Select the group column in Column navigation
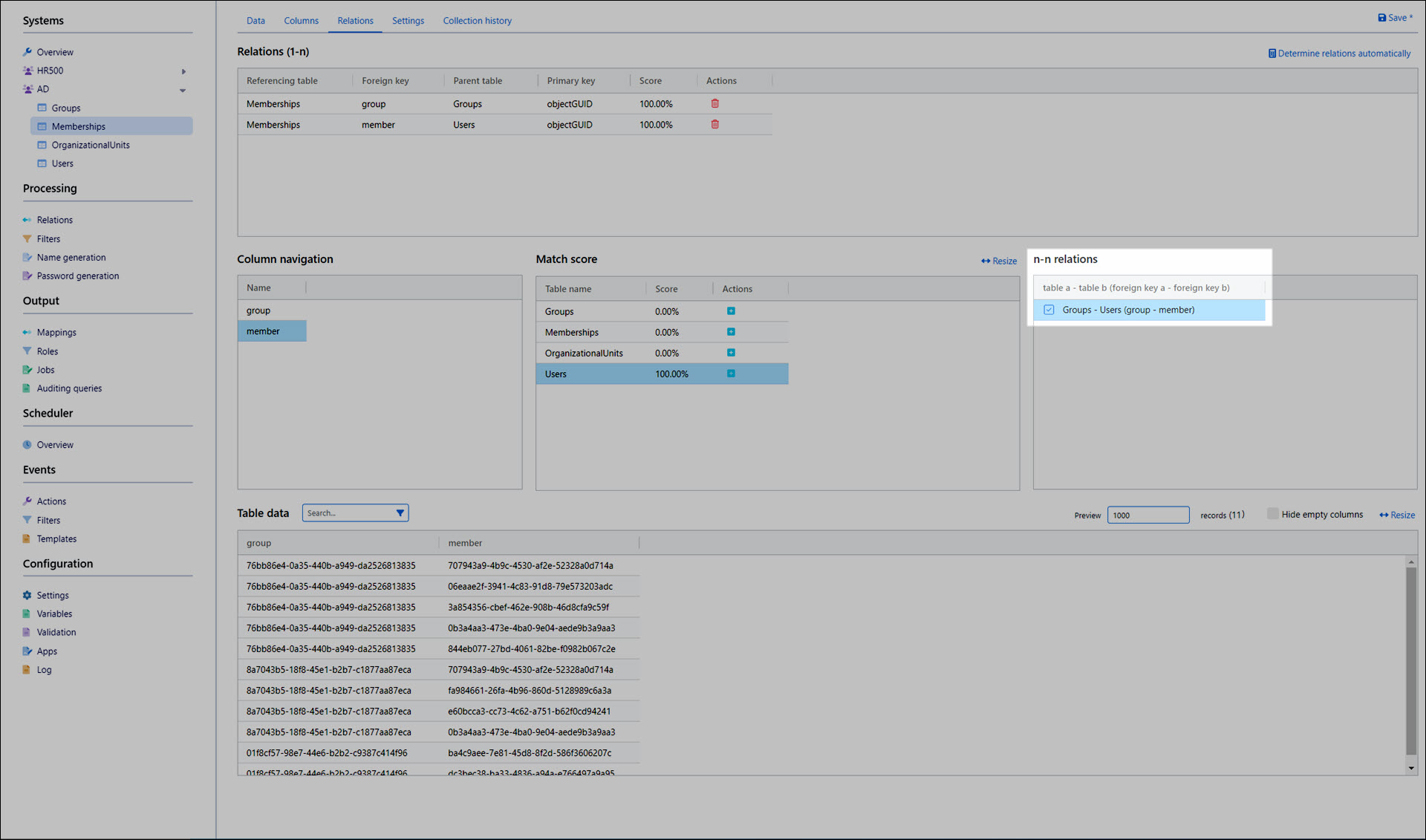The width and height of the screenshot is (1426, 840). tap(258, 310)
